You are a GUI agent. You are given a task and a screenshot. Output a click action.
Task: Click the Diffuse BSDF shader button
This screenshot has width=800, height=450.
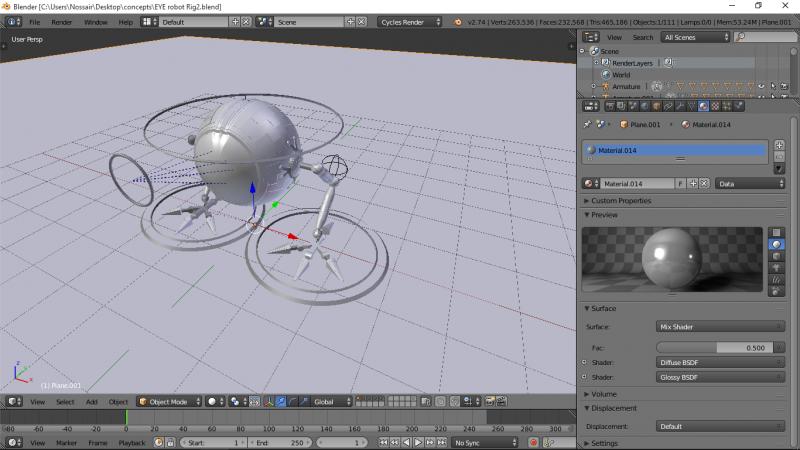pyautogui.click(x=720, y=362)
